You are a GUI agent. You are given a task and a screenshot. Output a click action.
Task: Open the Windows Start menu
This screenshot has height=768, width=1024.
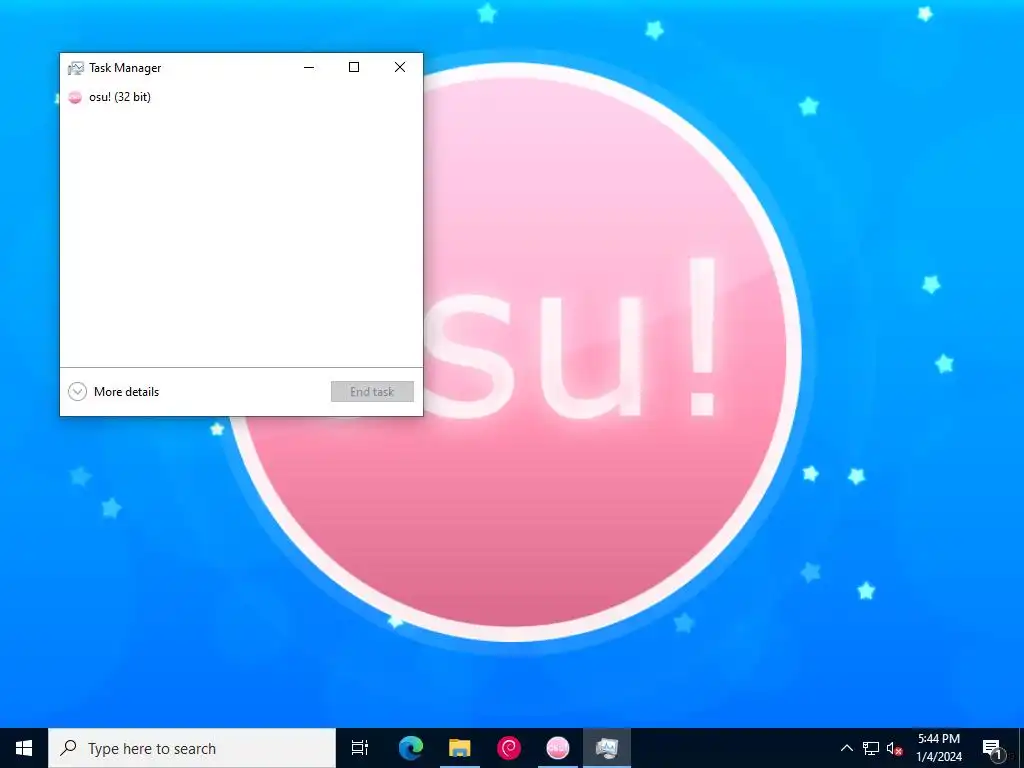pos(24,748)
